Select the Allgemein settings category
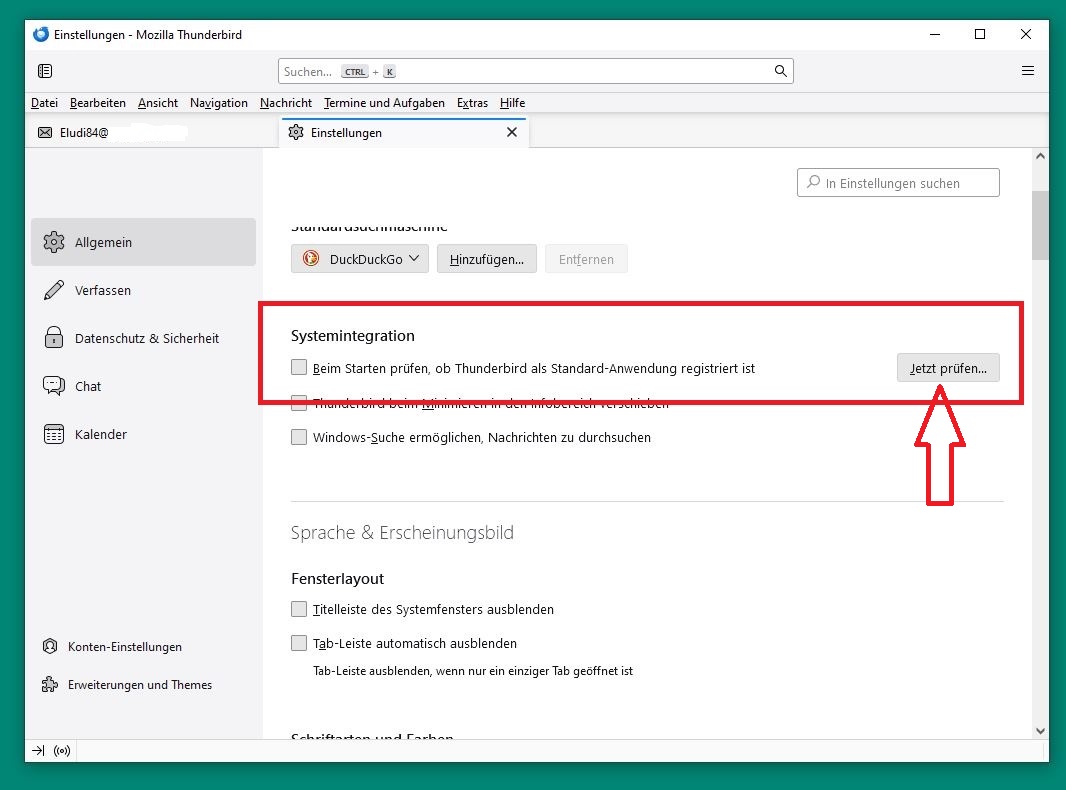 point(143,242)
